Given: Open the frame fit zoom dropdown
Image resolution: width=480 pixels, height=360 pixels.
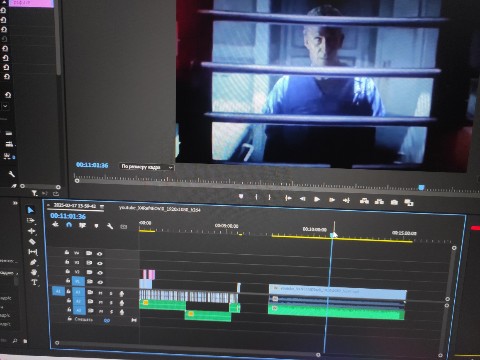Looking at the screenshot, I should (x=147, y=167).
